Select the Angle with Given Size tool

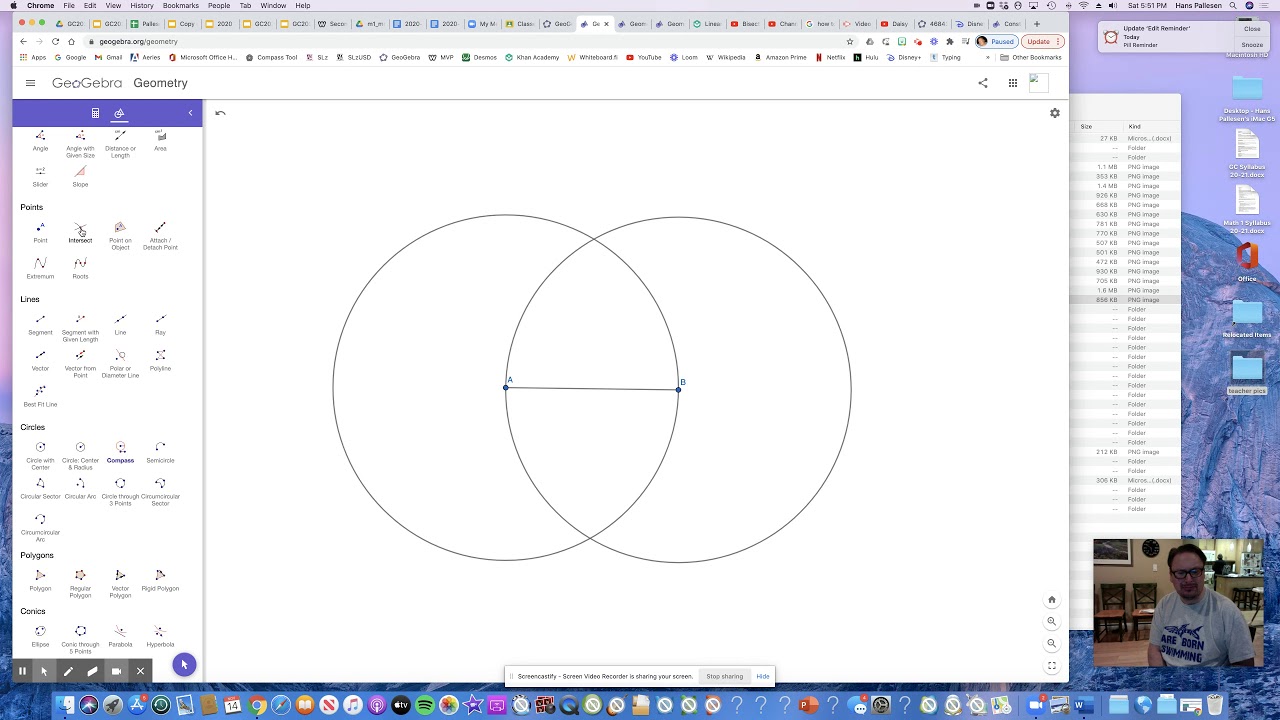click(x=80, y=144)
